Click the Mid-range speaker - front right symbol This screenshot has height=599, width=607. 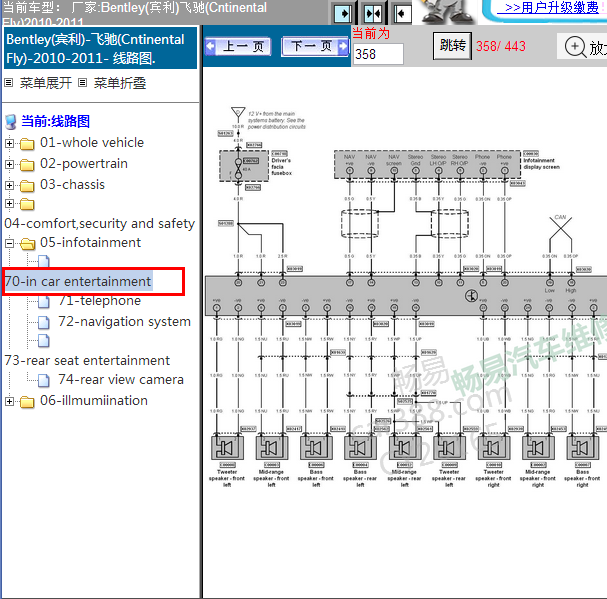point(538,448)
